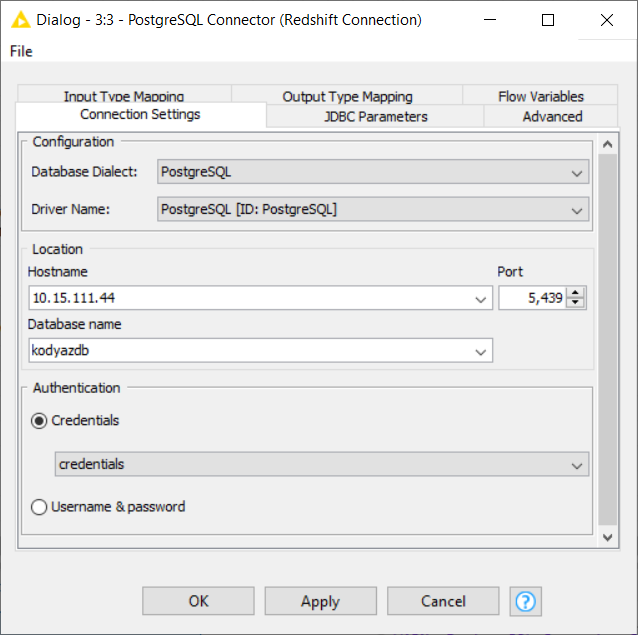
Task: Click the OK button
Action: coord(198,601)
